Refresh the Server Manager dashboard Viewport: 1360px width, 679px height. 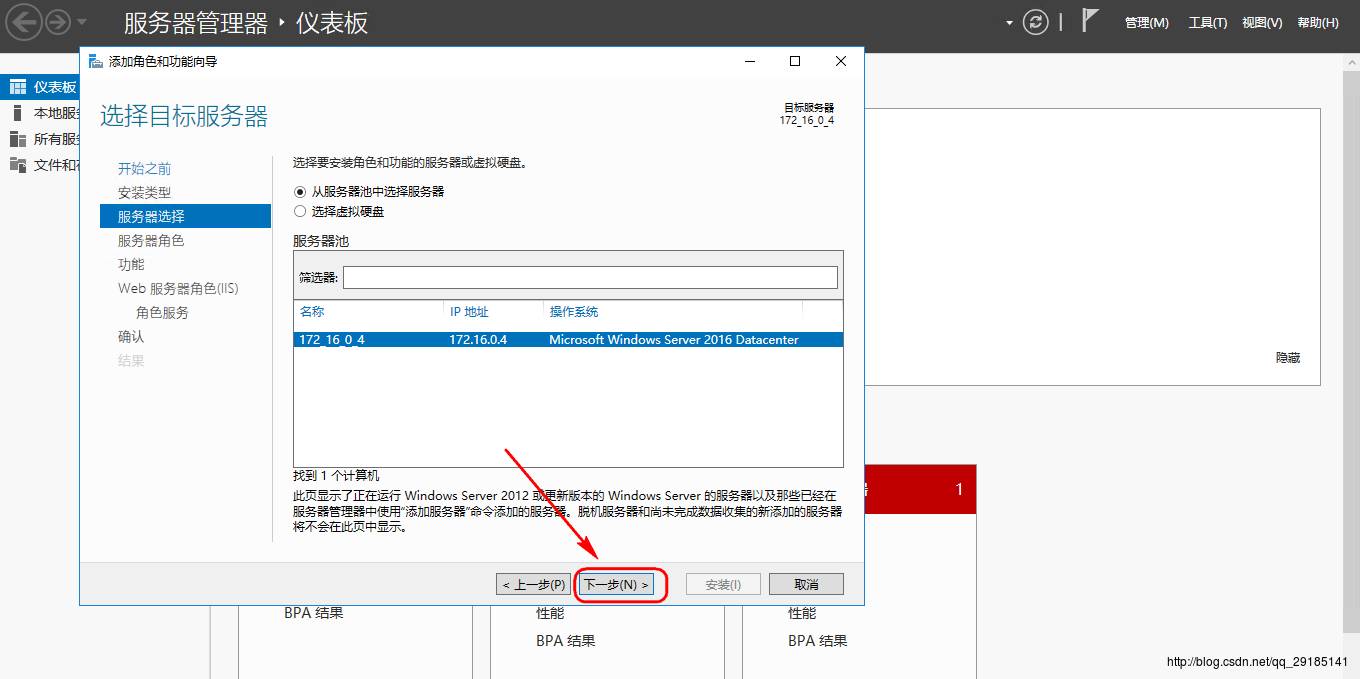coord(1036,23)
